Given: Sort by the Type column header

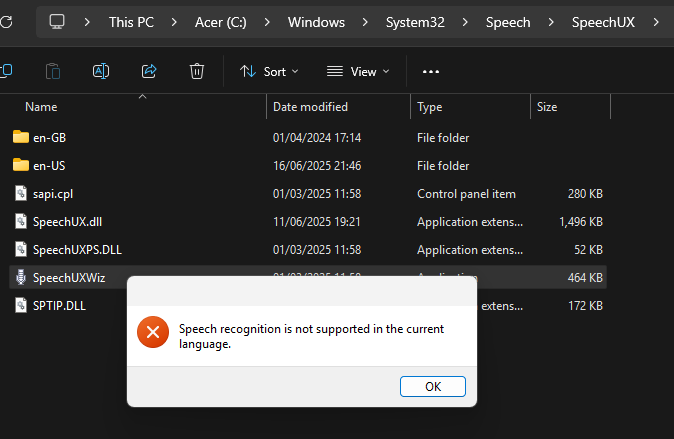Looking at the screenshot, I should (429, 107).
